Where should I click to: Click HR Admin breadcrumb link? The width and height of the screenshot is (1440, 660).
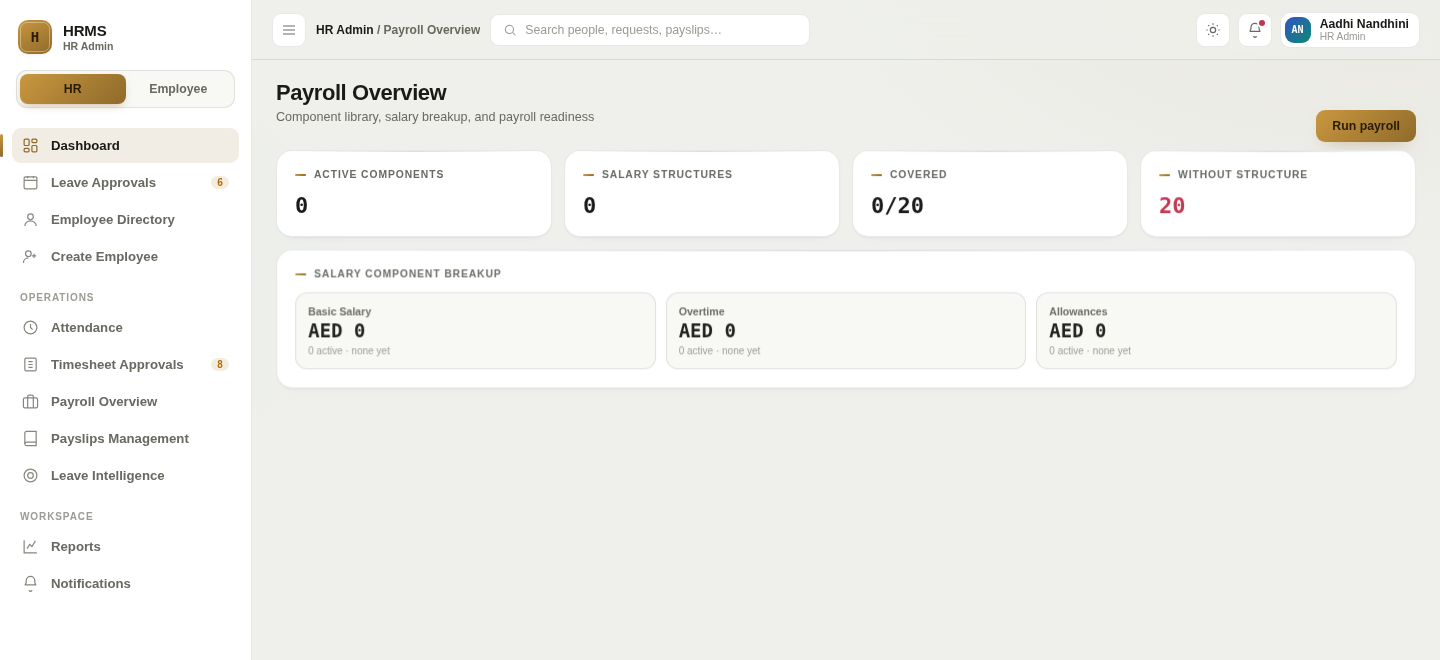[345, 30]
